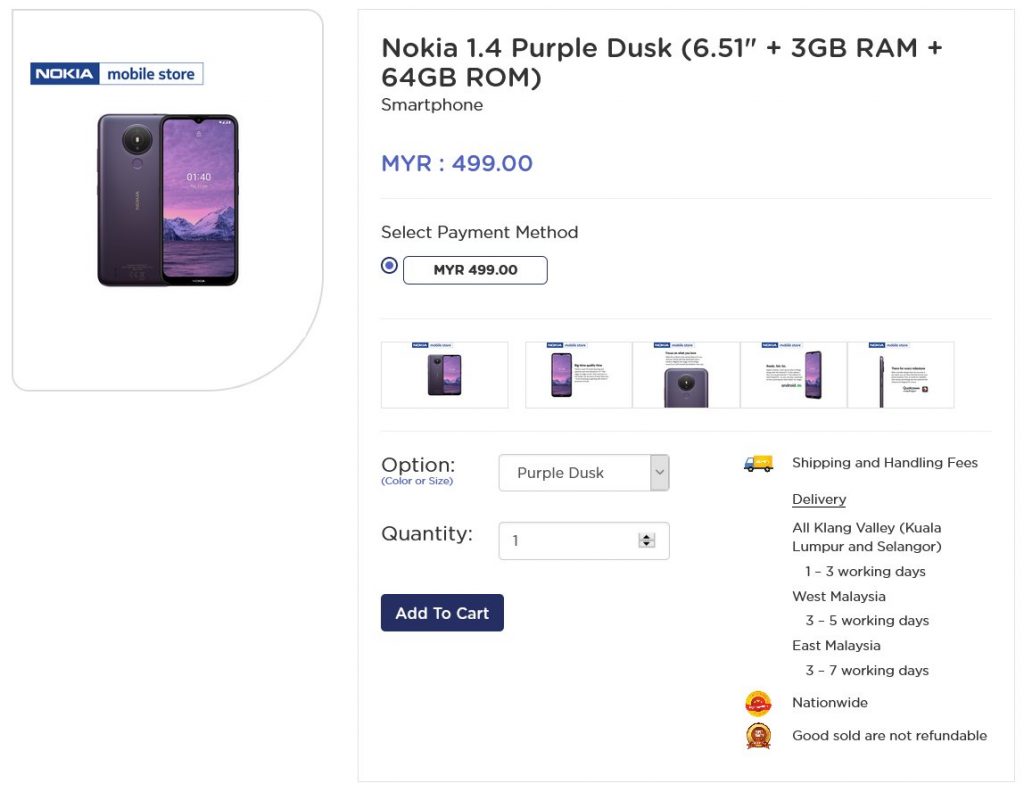Click the Nokia mobile store logo
This screenshot has height=792, width=1024.
pyautogui.click(x=117, y=74)
